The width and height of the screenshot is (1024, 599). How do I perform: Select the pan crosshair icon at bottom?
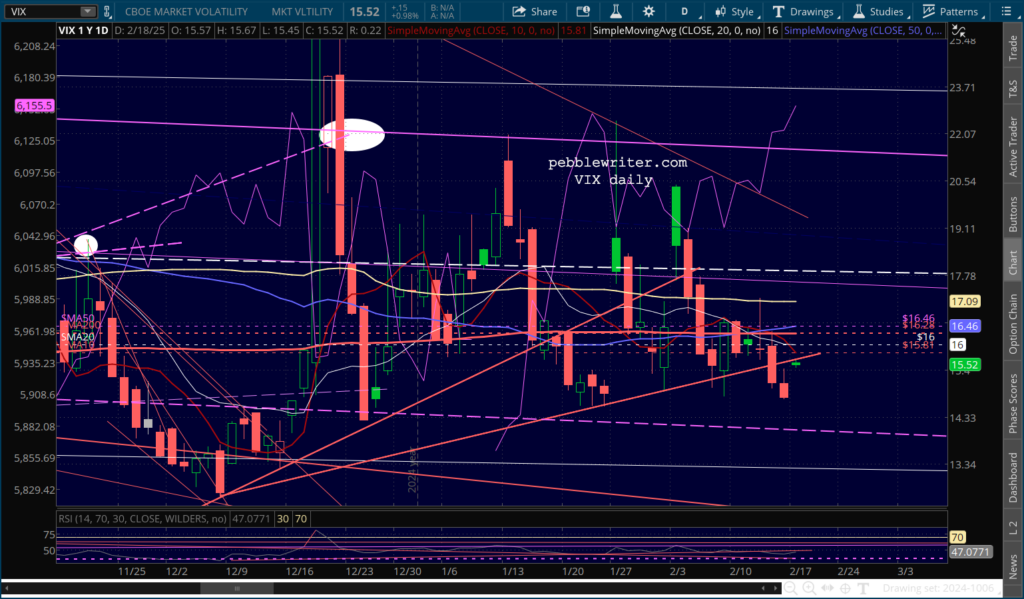pos(845,588)
